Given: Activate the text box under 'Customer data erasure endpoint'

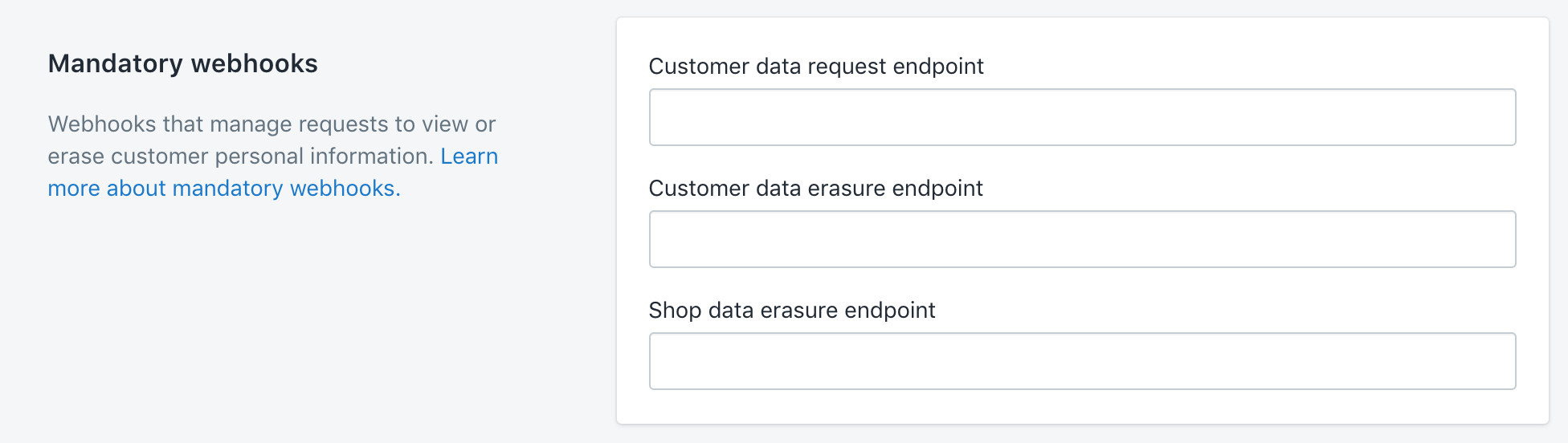Looking at the screenshot, I should pos(1082,239).
